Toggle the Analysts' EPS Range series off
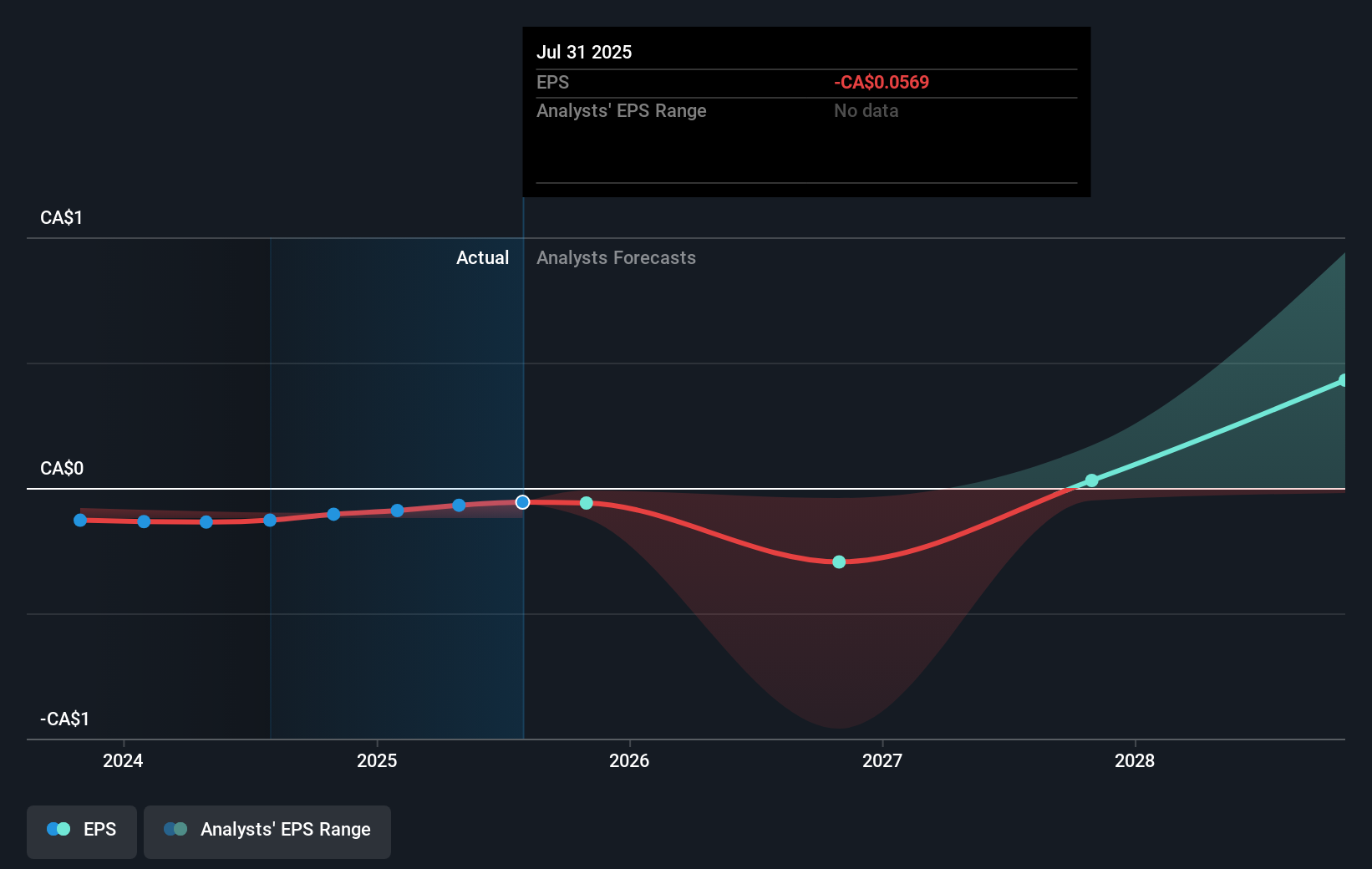1372x869 pixels. [x=267, y=831]
